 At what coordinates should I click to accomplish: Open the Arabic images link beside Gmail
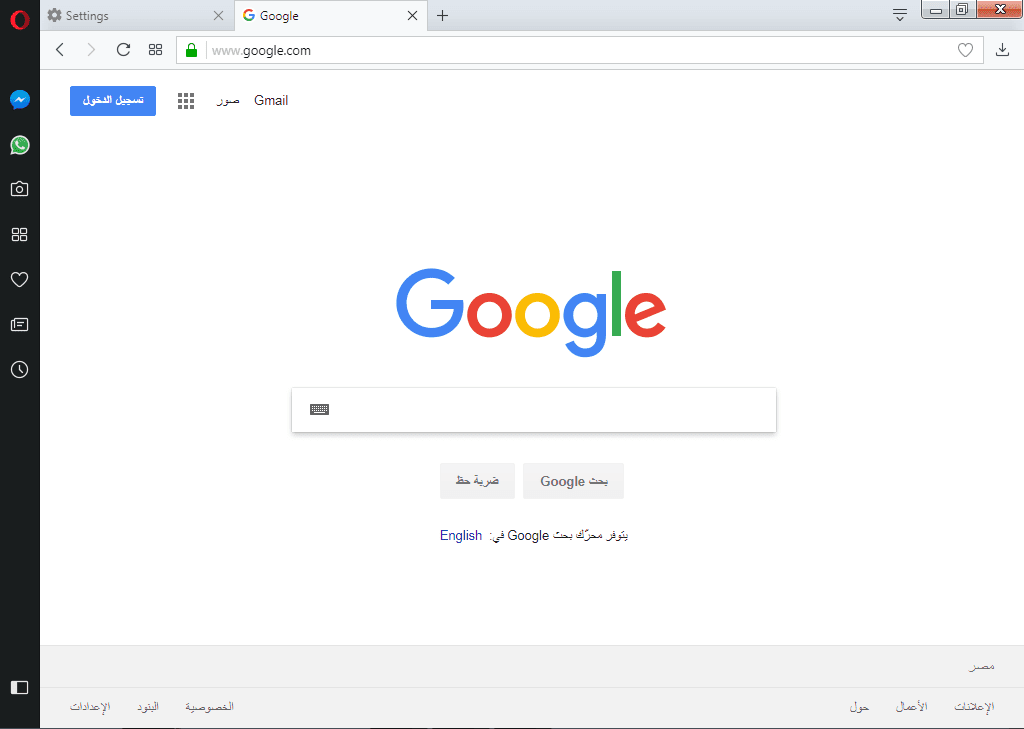228,101
